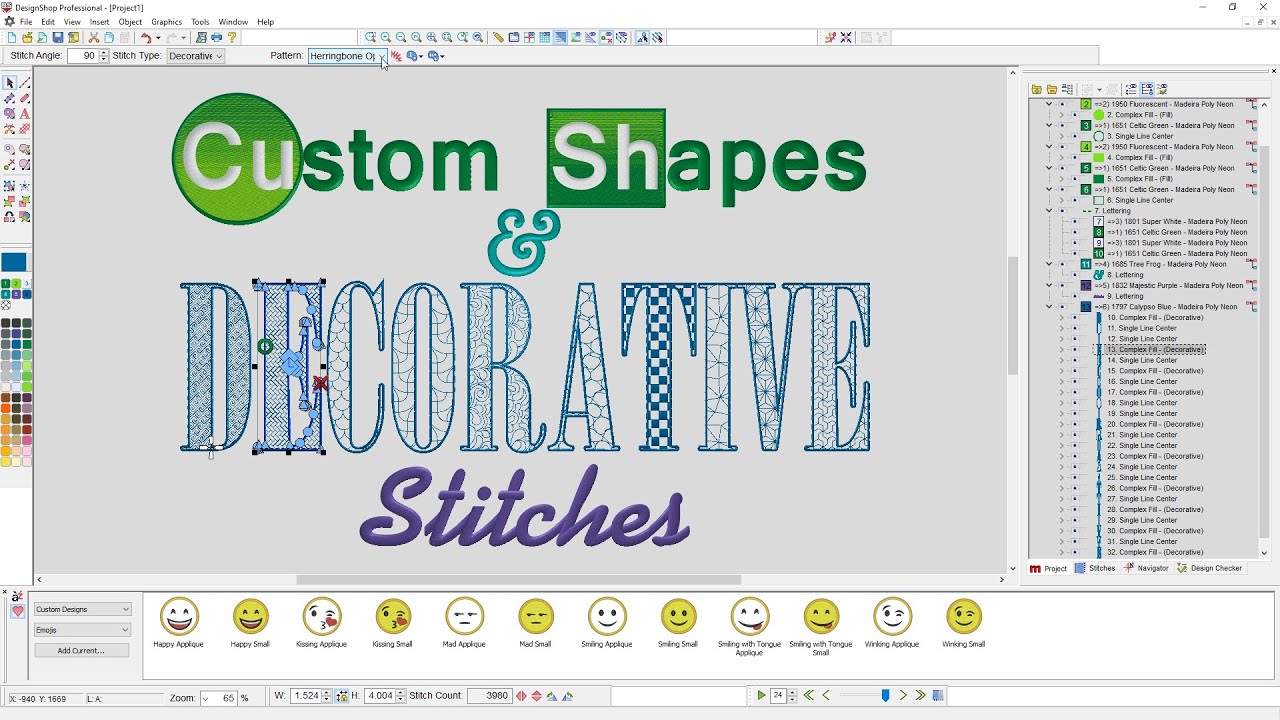Click the open folder icon in toolbar

26,38
